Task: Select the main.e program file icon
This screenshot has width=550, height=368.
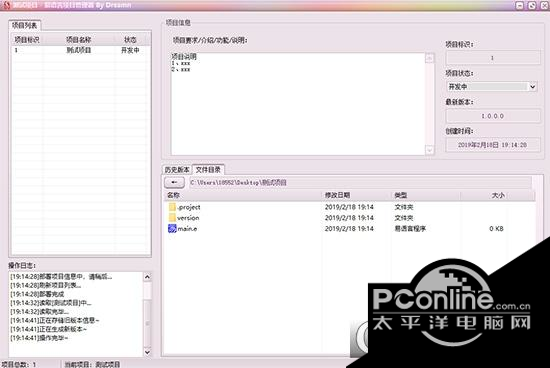Action: point(172,229)
